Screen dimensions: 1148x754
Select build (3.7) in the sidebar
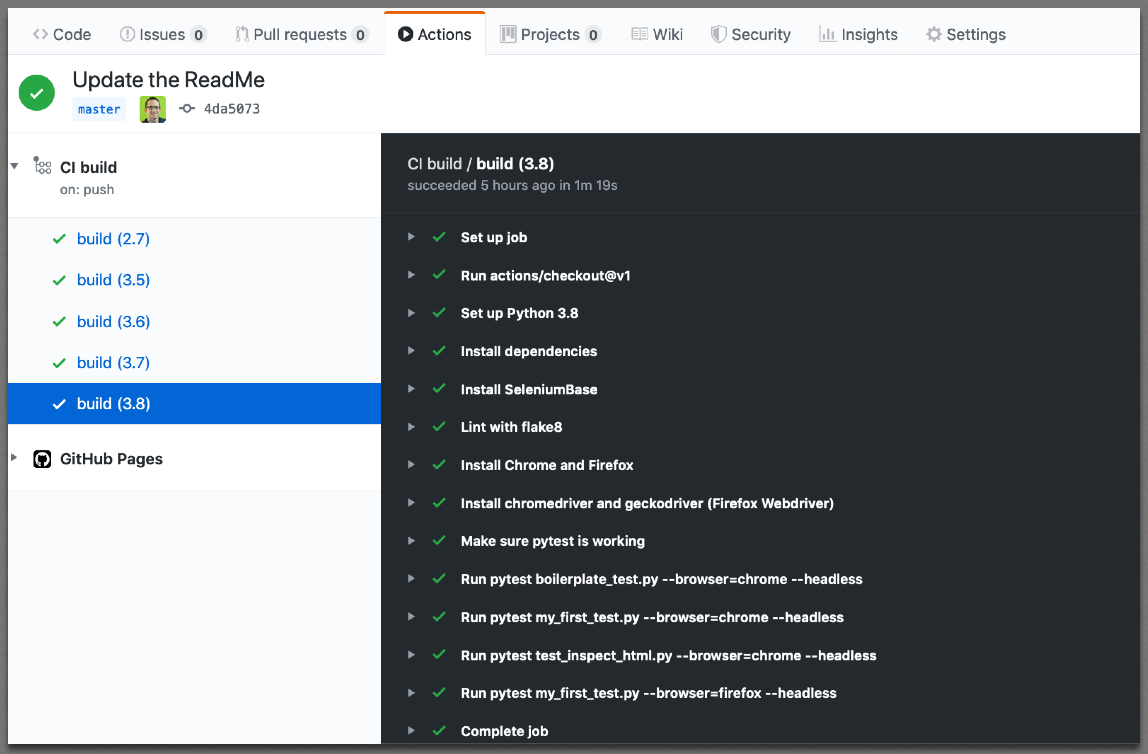point(113,362)
